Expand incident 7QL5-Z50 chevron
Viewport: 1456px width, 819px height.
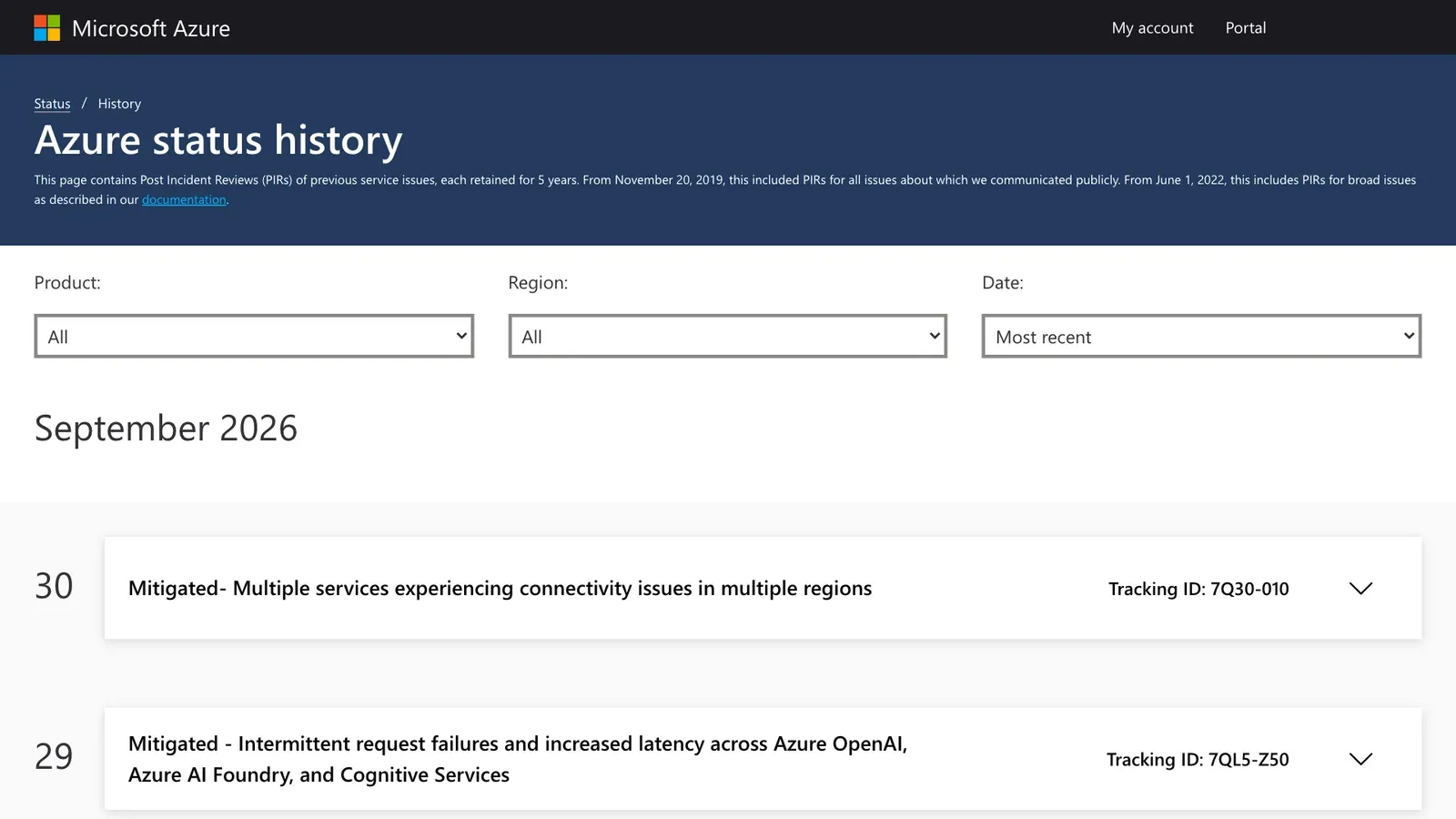1360,759
